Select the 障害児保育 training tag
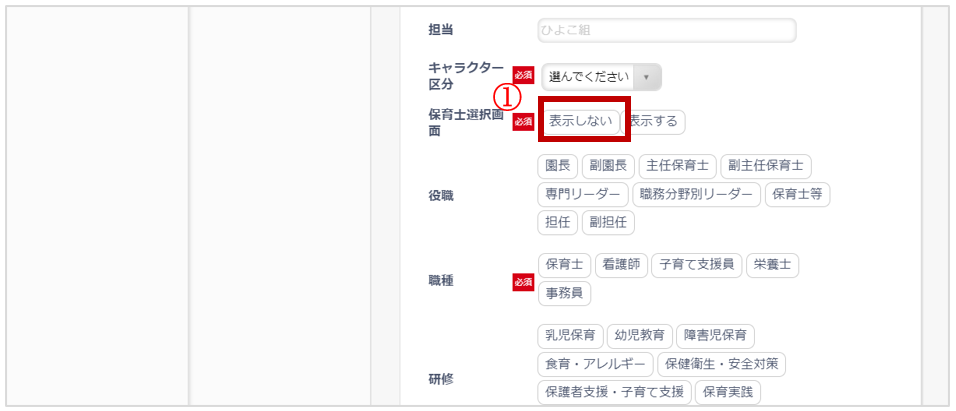956x411 pixels. [x=715, y=336]
